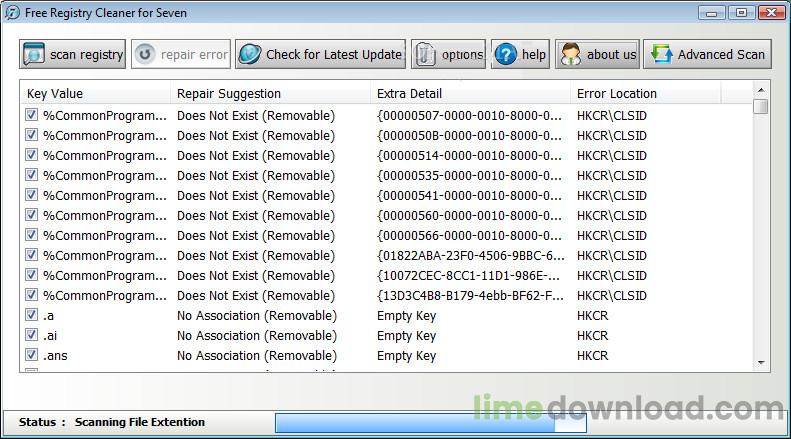Click No Association (Removable) in .ans row
791x439 pixels.
click(257, 356)
